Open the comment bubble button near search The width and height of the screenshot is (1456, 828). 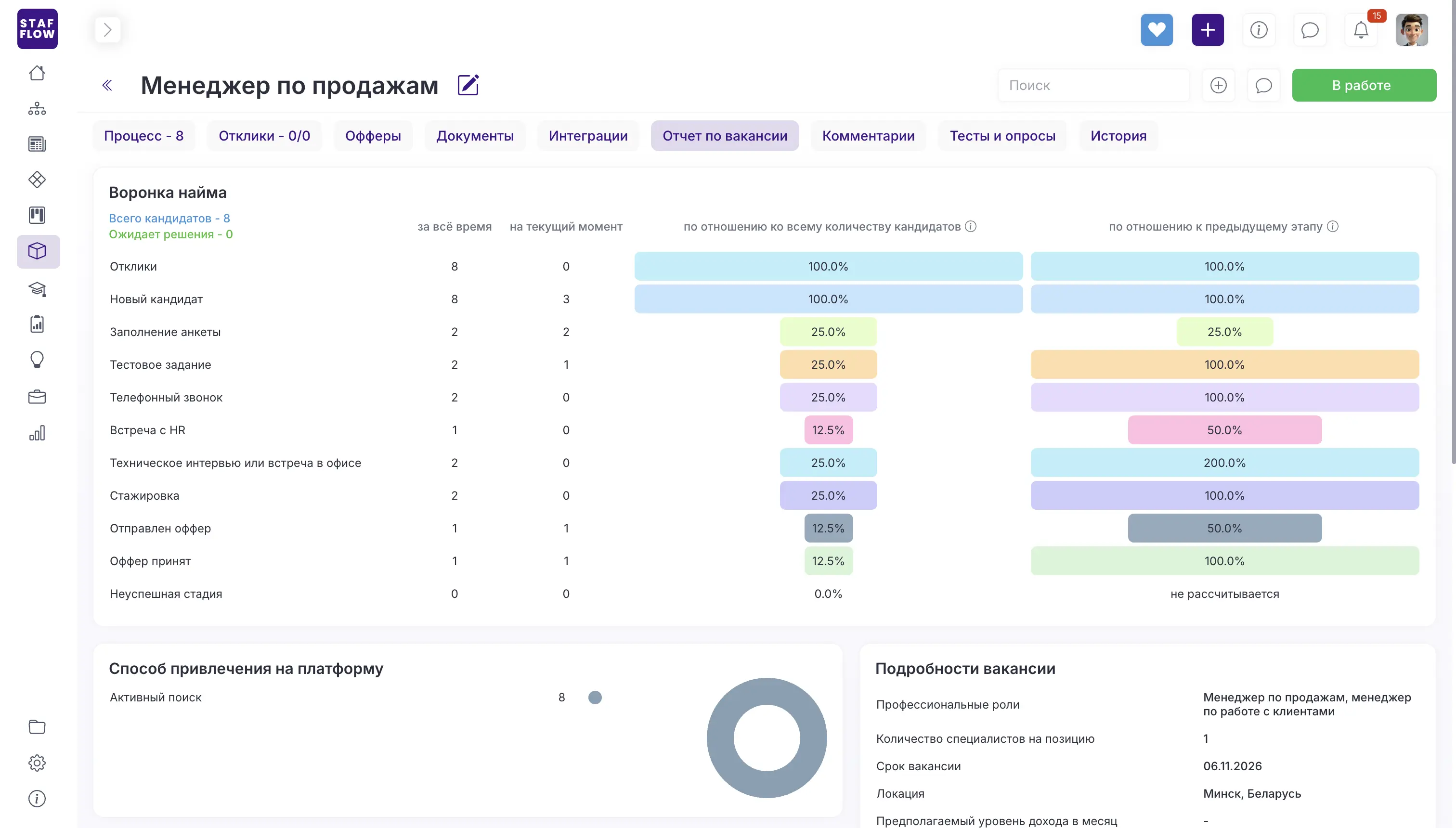[1263, 85]
